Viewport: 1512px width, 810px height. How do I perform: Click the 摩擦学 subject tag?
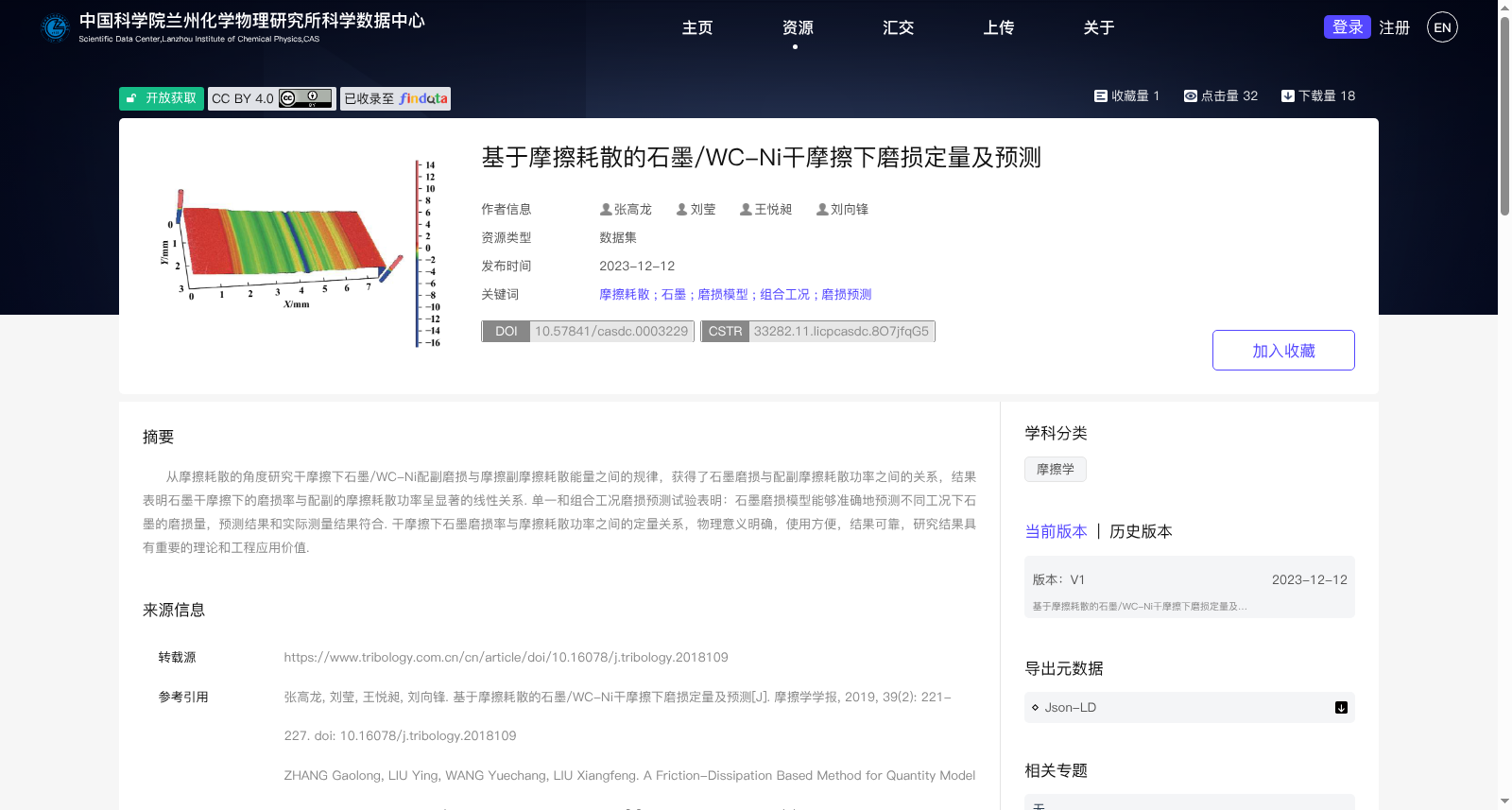pos(1056,469)
